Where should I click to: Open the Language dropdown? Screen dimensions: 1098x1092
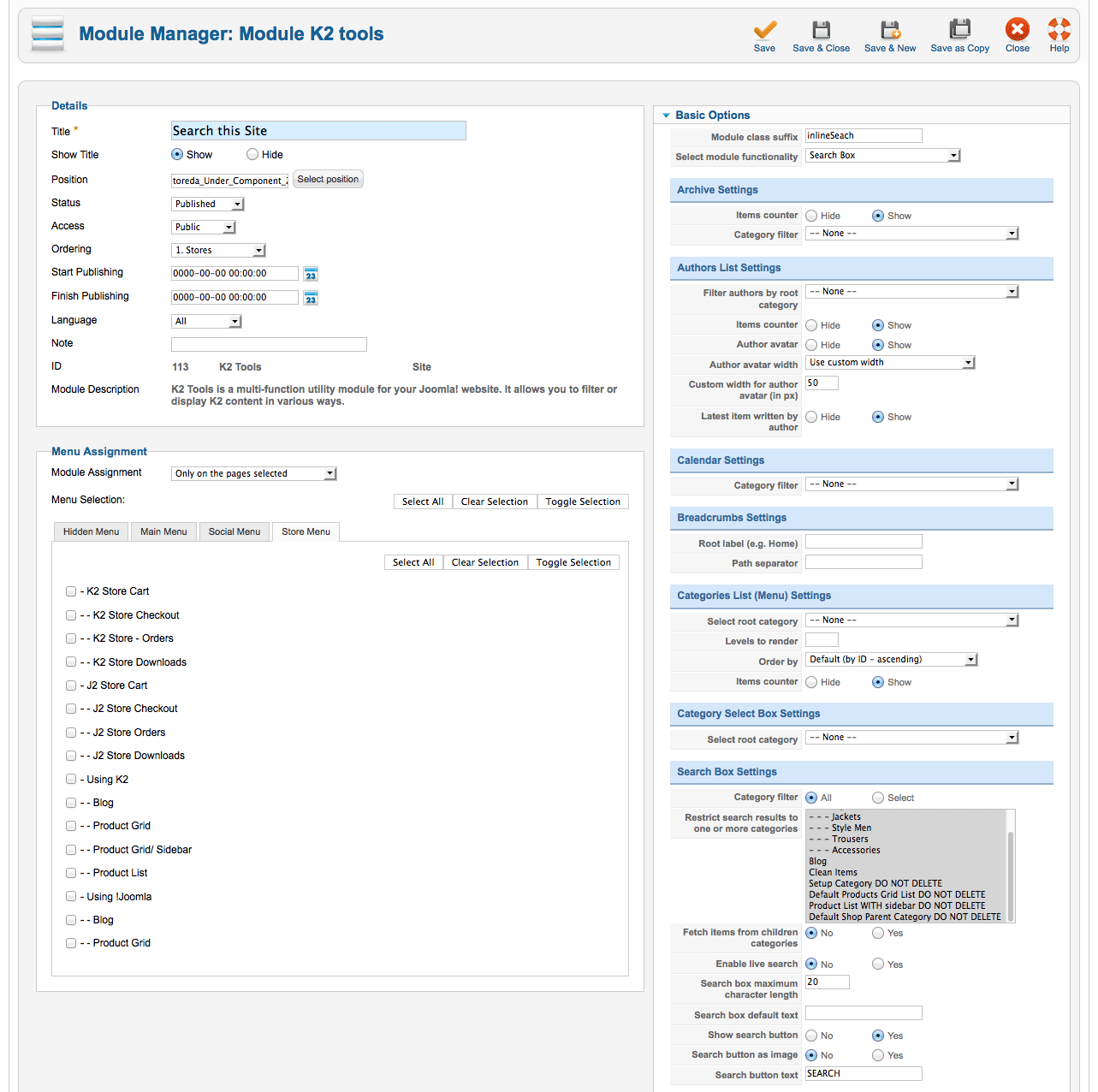coord(207,322)
